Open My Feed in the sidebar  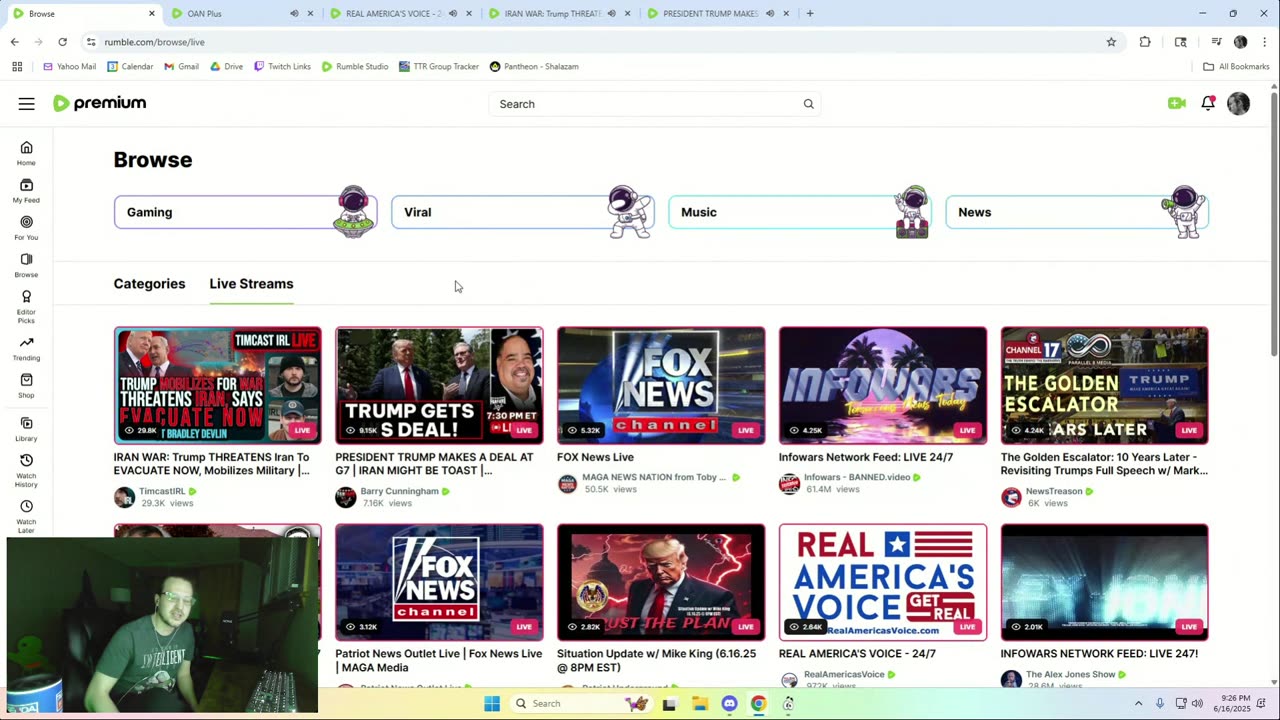coord(26,190)
